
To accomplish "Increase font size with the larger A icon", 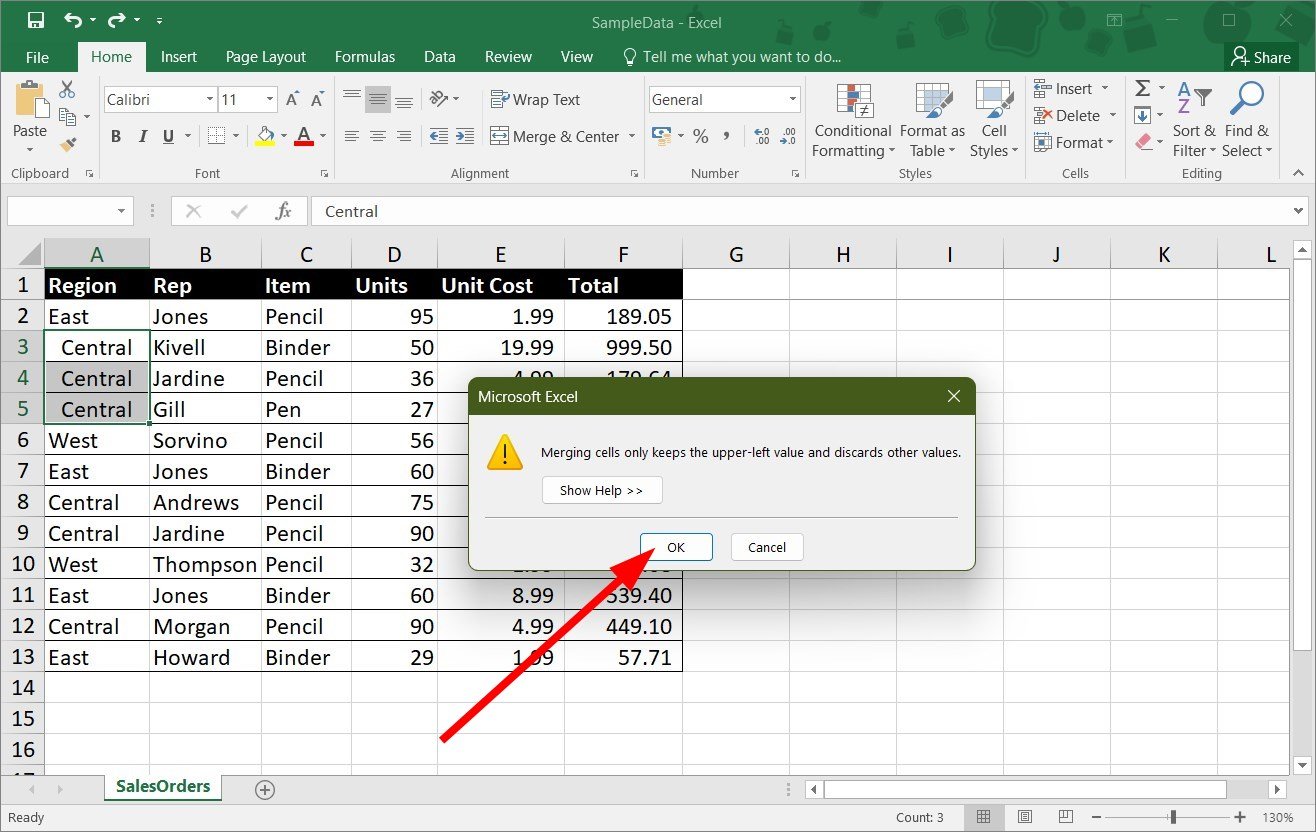I will (x=292, y=100).
